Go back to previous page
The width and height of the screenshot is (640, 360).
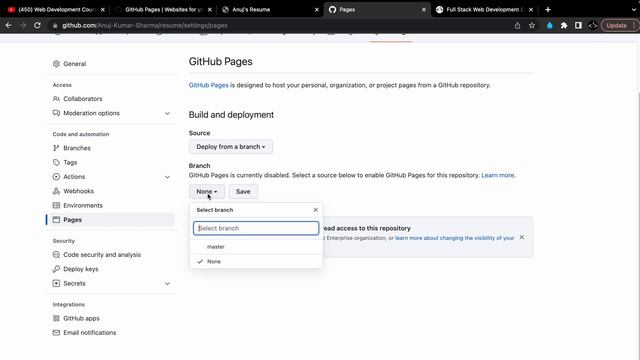point(9,25)
